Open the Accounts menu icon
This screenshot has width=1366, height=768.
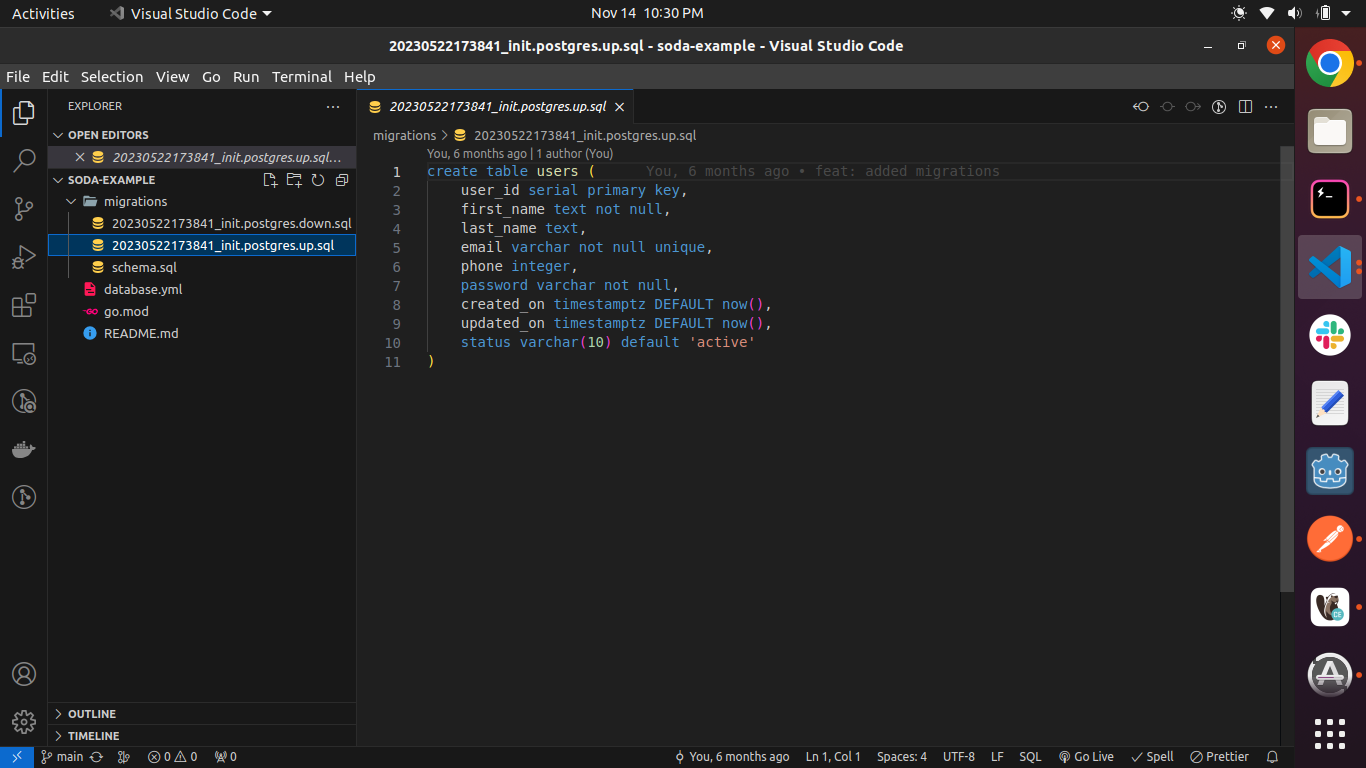pyautogui.click(x=24, y=674)
